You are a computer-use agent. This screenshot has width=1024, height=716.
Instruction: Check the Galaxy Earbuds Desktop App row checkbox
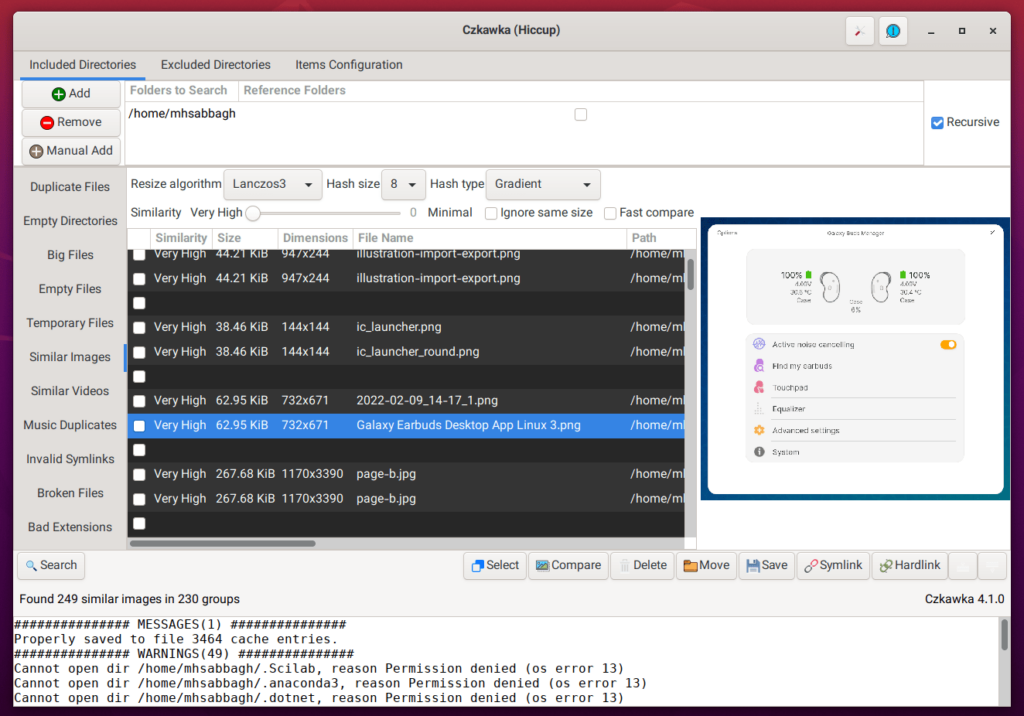pyautogui.click(x=139, y=426)
